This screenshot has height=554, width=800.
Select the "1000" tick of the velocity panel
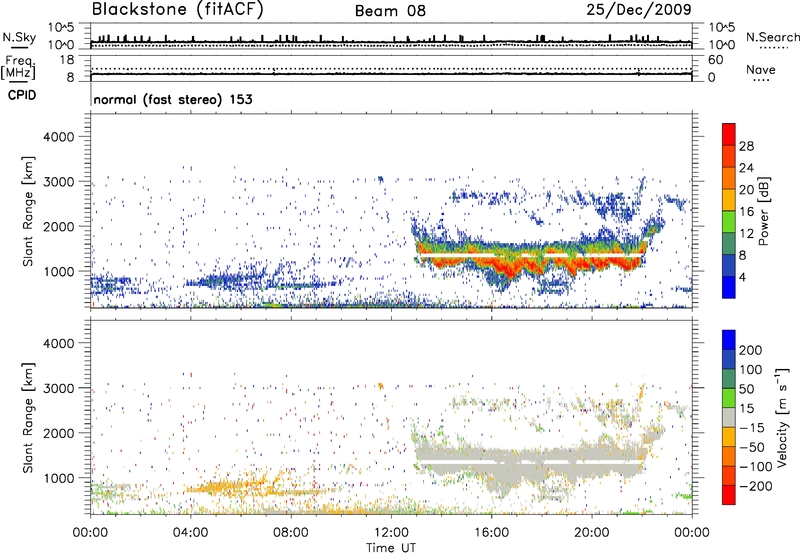pyautogui.click(x=58, y=477)
